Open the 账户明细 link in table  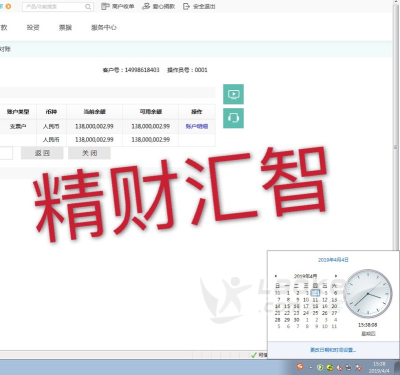coord(197,126)
